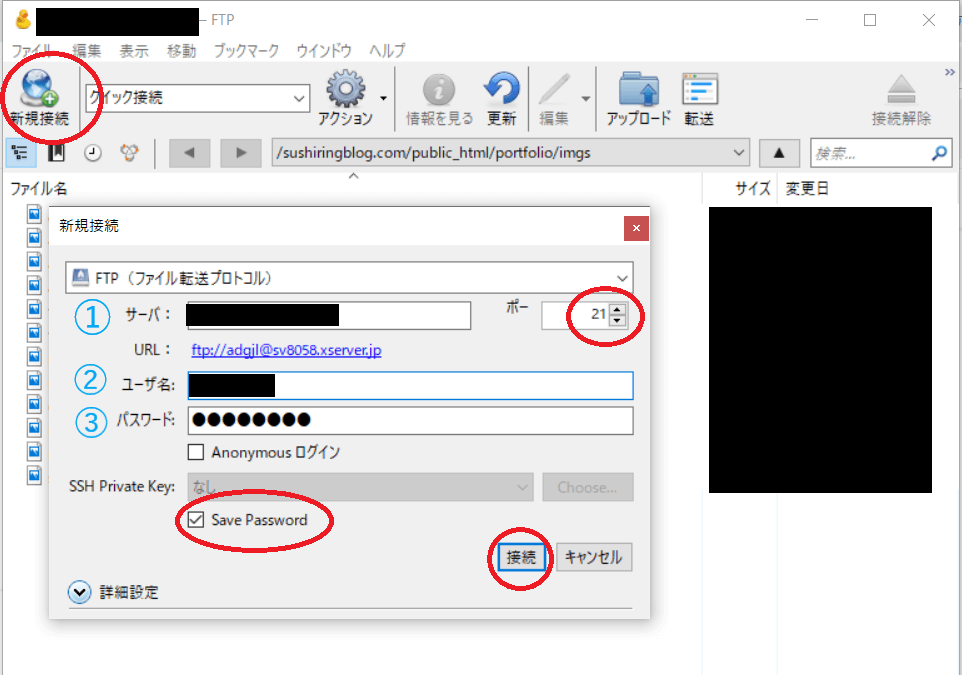Open the ブックマーク menu
Screen dimensions: 962x675
[246, 50]
